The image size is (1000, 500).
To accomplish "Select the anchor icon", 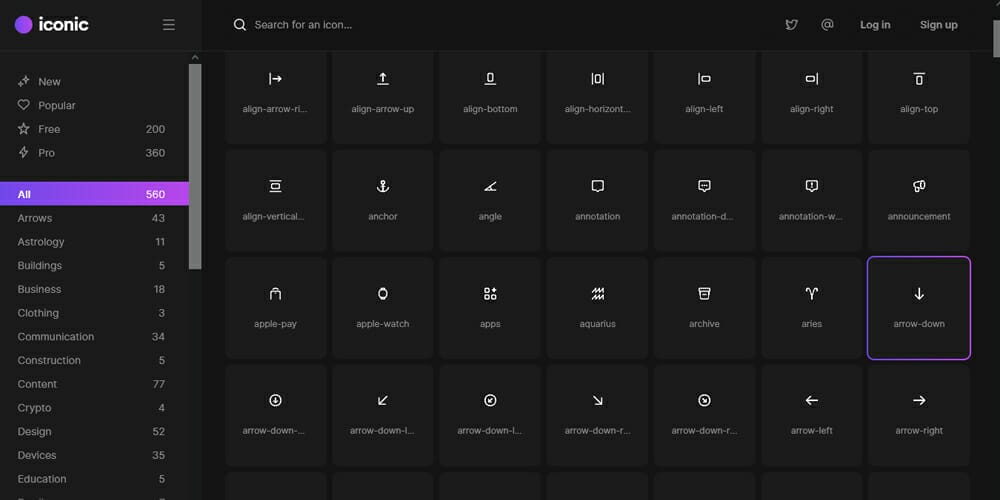I will 383,200.
